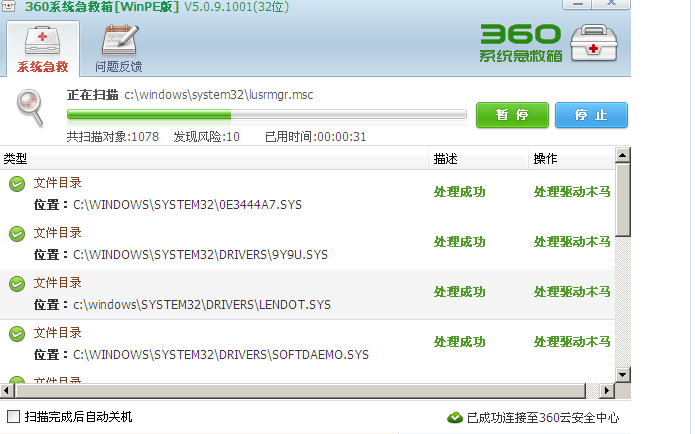Click 处理成功 in the 9Y9U.SYS row
The height and width of the screenshot is (434, 695).
(460, 242)
